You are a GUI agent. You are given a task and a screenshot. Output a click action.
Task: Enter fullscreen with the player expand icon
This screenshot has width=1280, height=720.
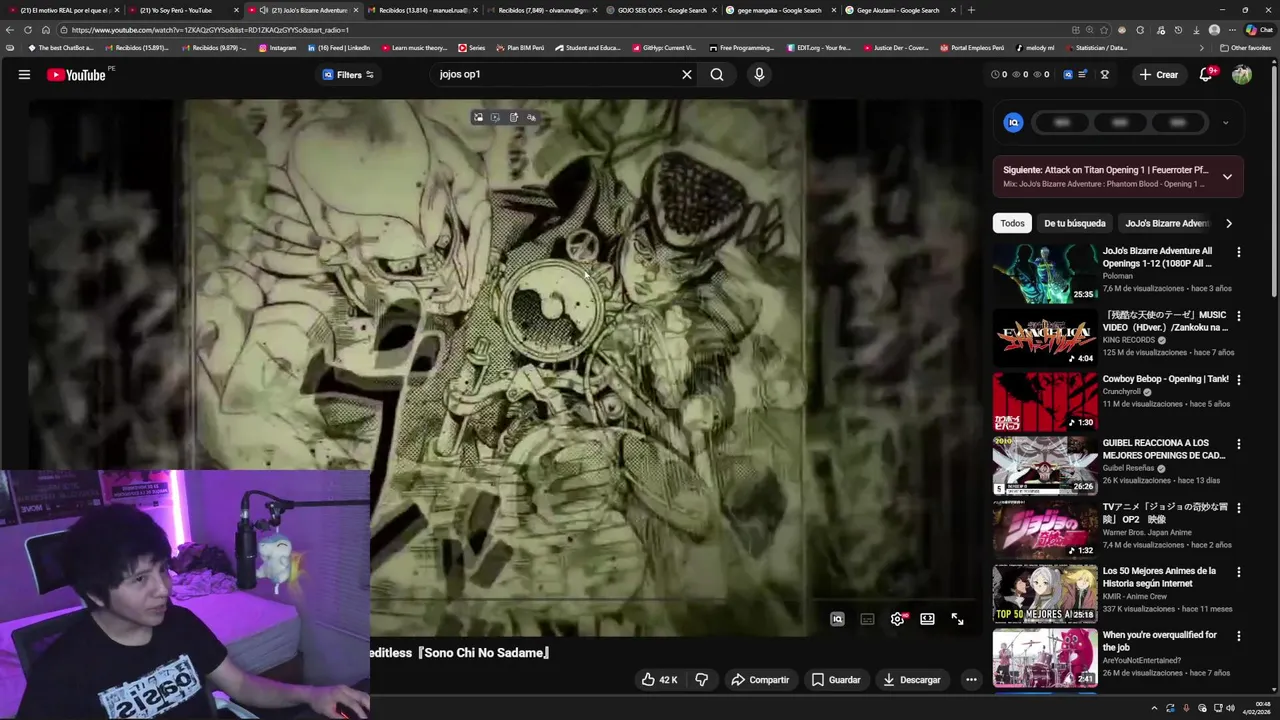tap(957, 619)
